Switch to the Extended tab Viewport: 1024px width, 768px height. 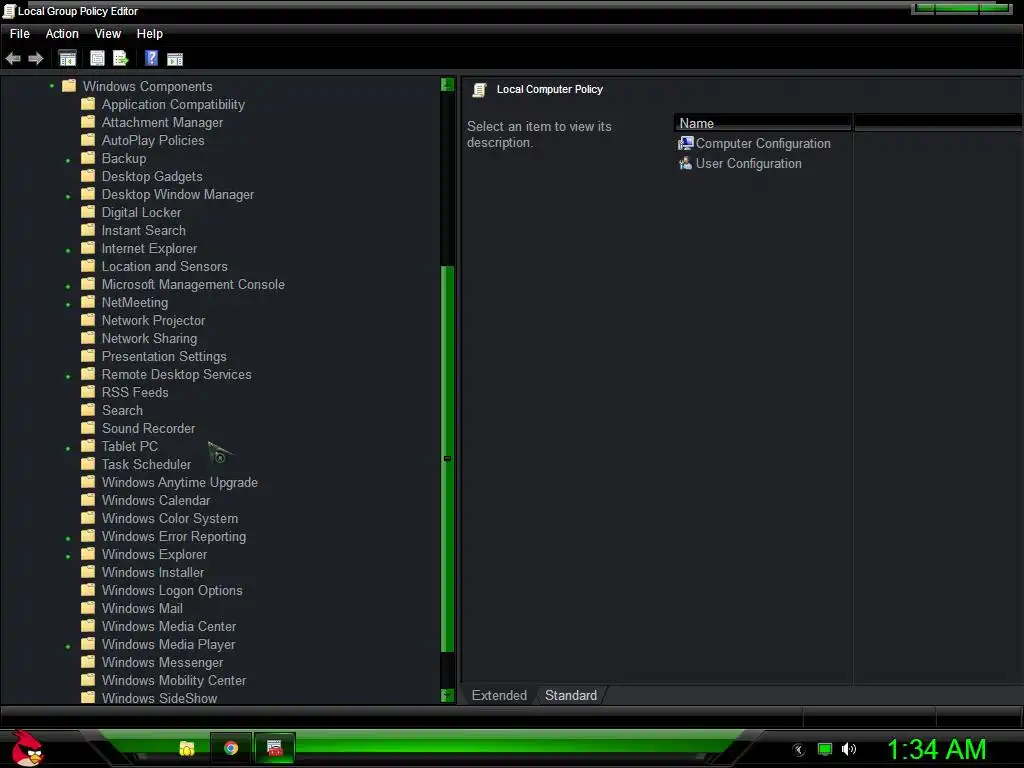point(499,695)
